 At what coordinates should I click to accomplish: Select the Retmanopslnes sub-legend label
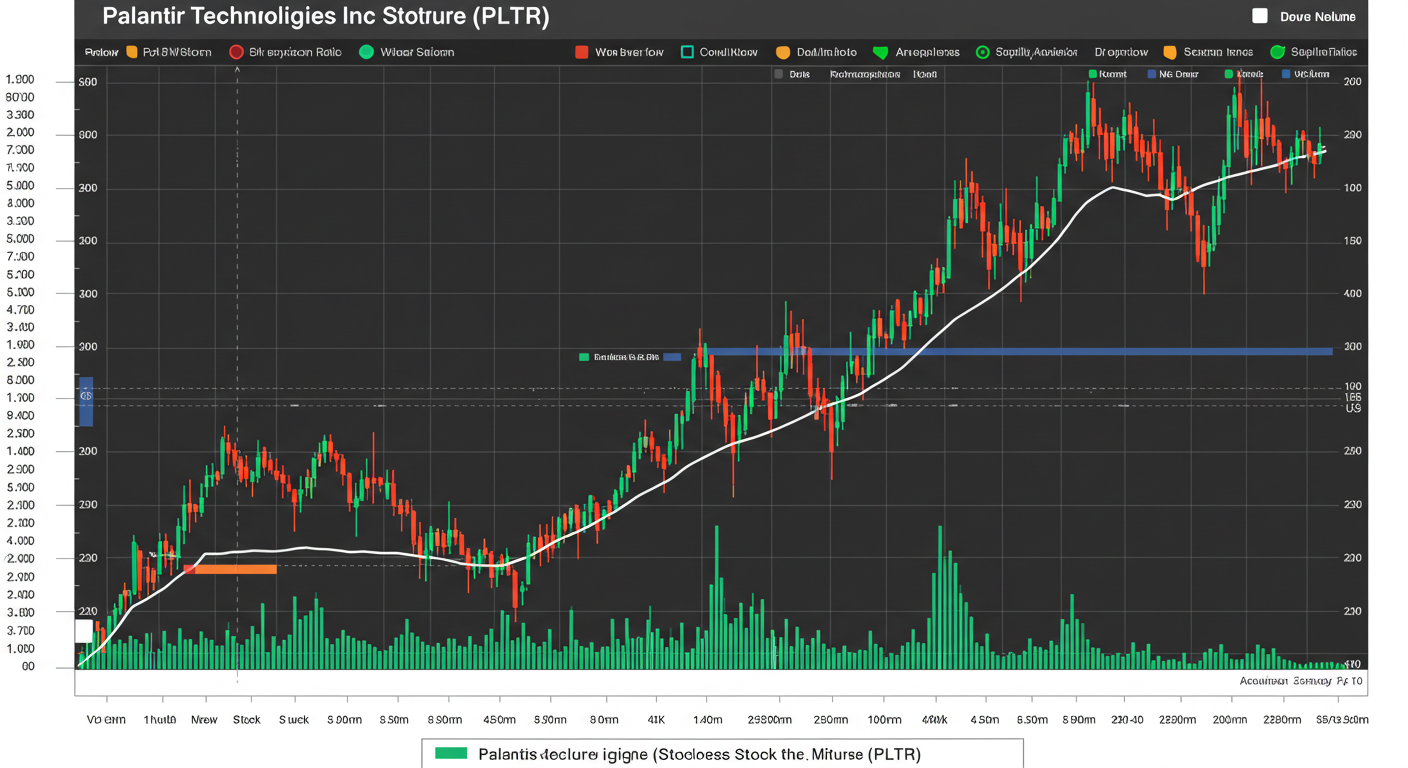pyautogui.click(x=865, y=74)
